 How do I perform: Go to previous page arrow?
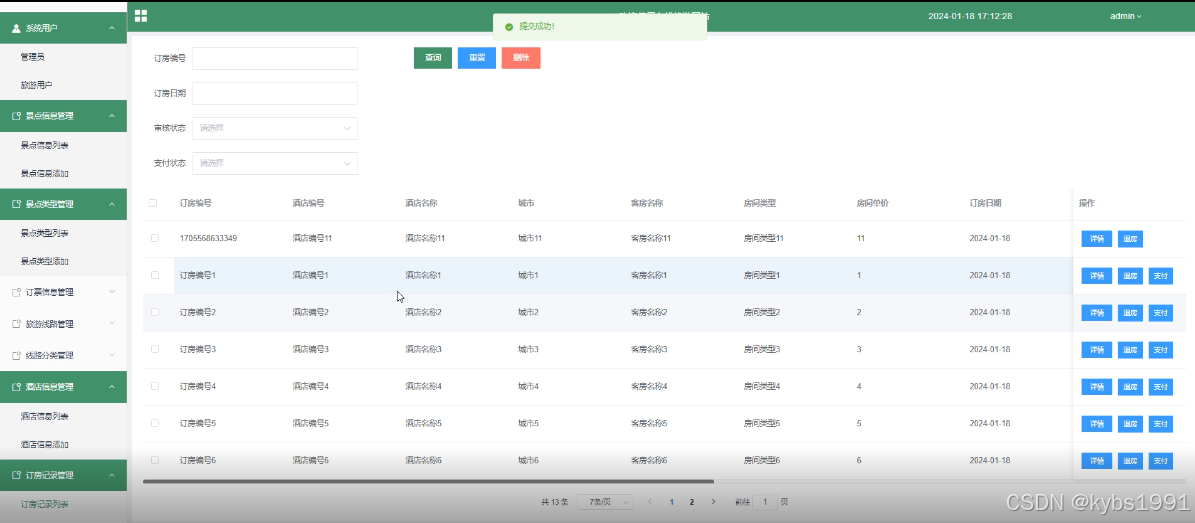649,502
